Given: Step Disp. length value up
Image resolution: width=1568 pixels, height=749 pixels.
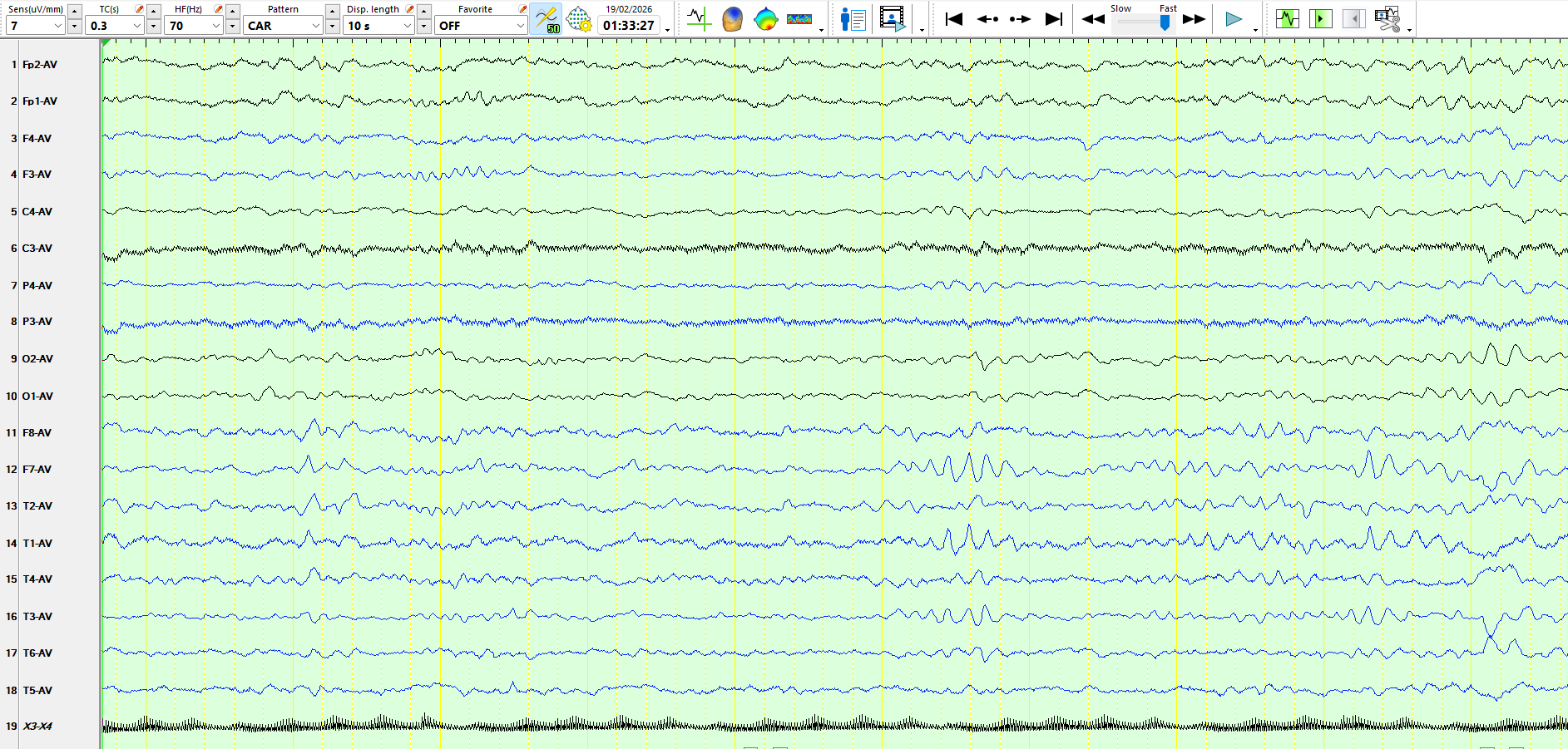Looking at the screenshot, I should (x=423, y=11).
